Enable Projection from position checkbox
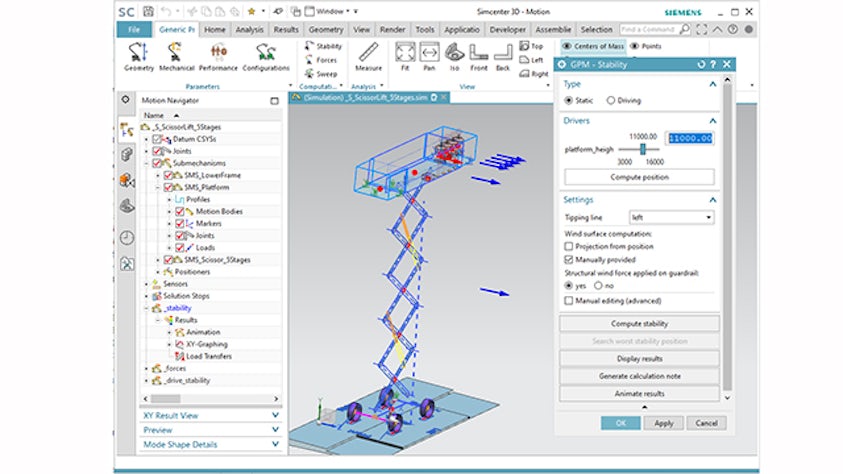 click(x=568, y=246)
